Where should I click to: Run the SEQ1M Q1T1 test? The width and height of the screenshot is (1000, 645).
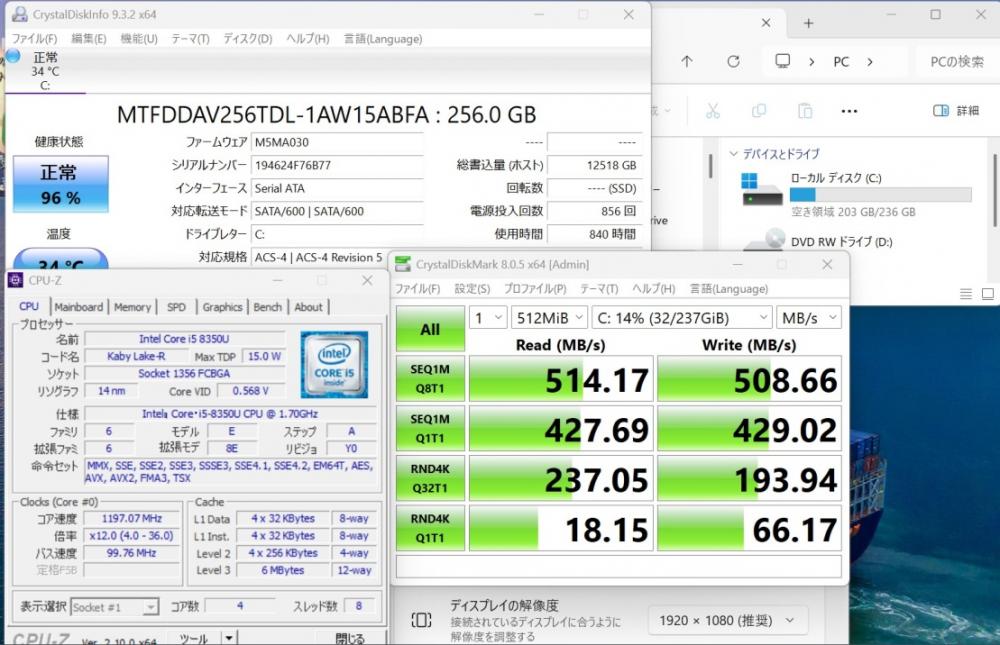430,429
